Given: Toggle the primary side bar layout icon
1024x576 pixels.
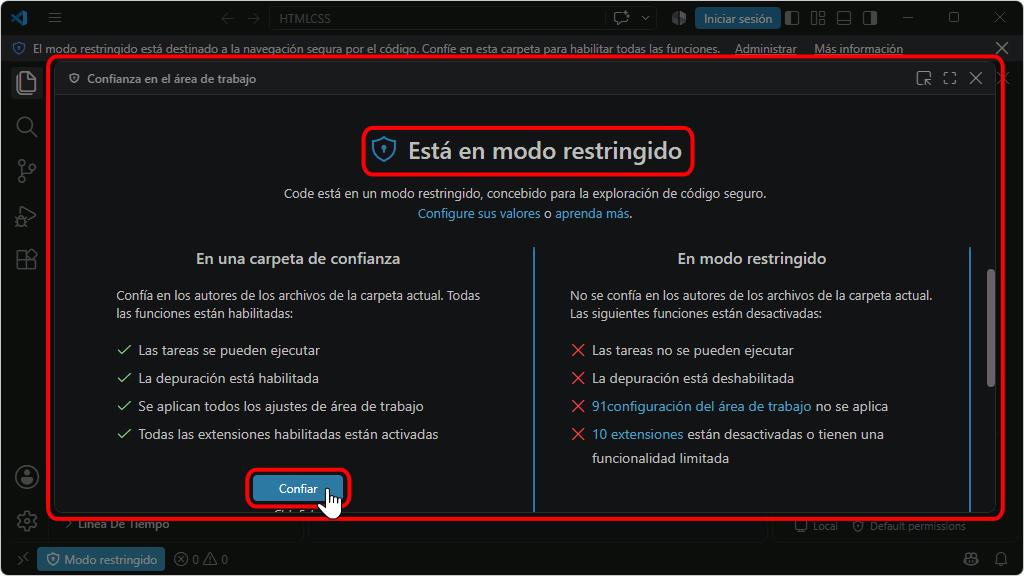Looking at the screenshot, I should tap(792, 18).
